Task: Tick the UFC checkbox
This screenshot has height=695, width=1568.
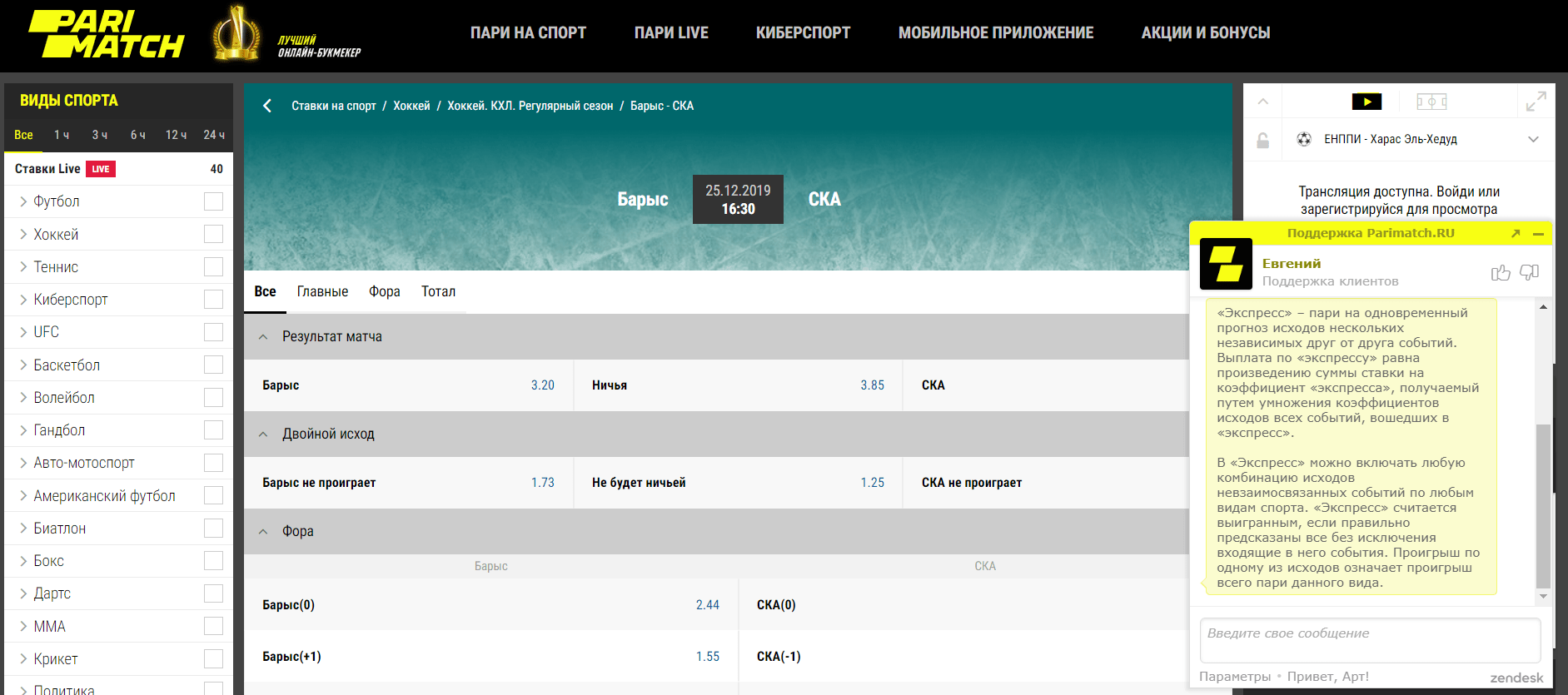Action: pos(213,332)
